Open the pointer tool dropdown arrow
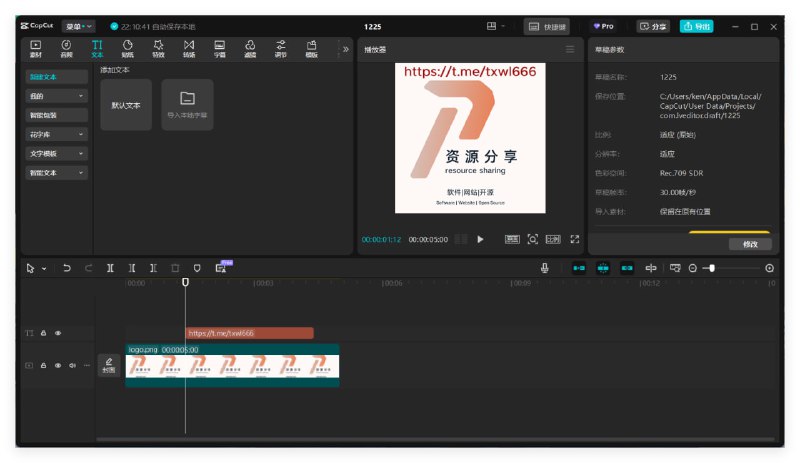This screenshot has width=800, height=463. coord(44,269)
